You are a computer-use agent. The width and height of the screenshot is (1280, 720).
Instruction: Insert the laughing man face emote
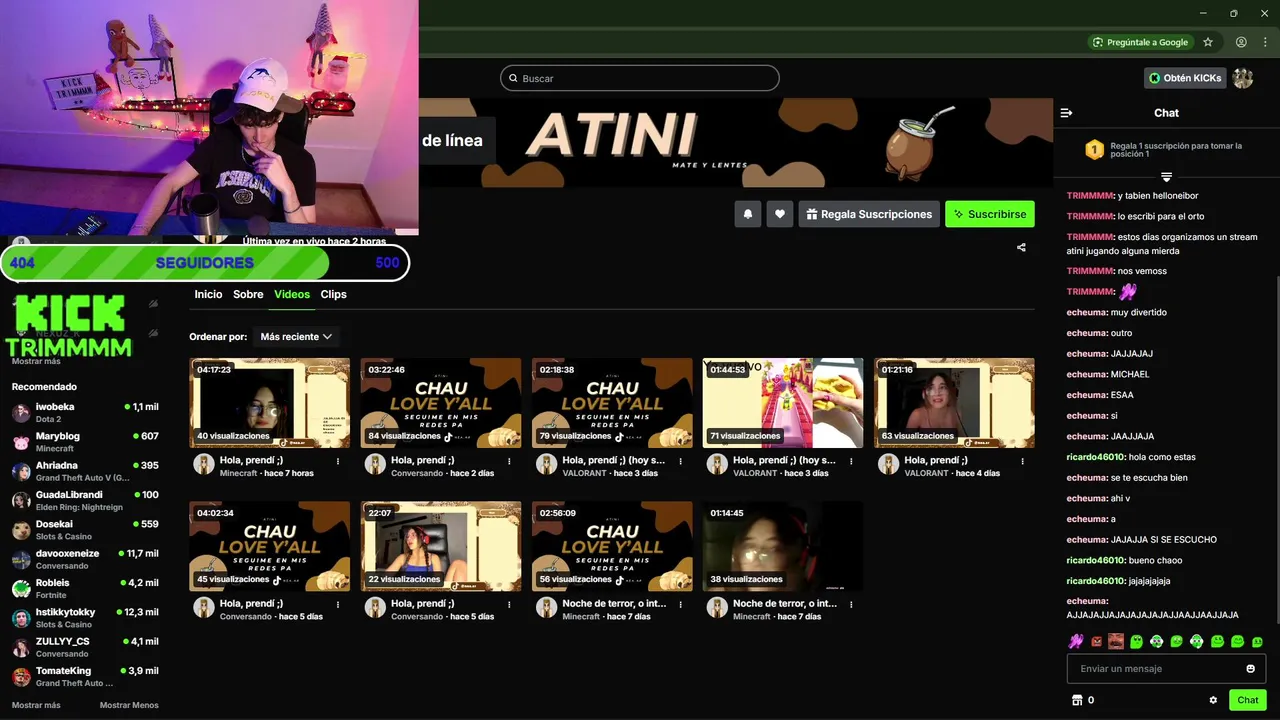pyautogui.click(x=1116, y=641)
